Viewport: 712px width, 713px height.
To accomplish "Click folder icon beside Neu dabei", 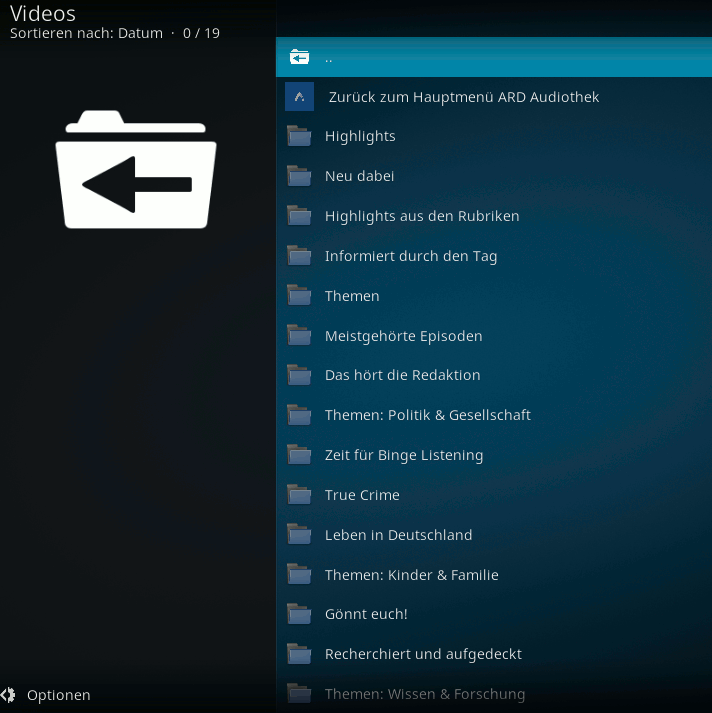I will click(299, 176).
